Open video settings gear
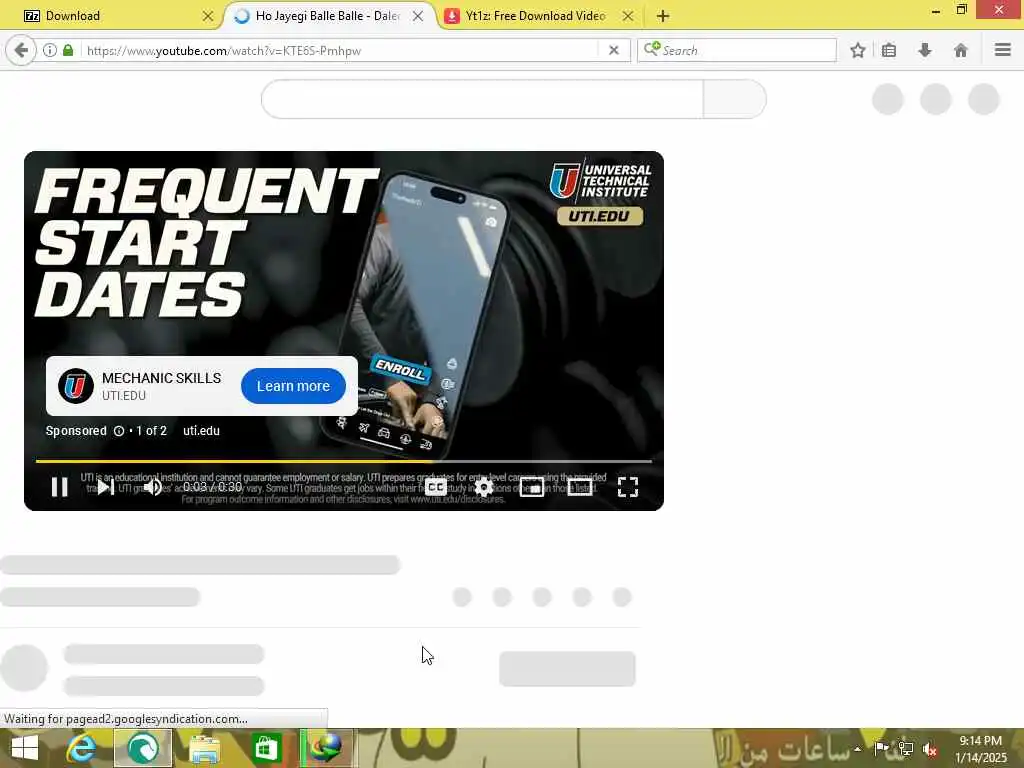This screenshot has width=1024, height=768. click(483, 487)
